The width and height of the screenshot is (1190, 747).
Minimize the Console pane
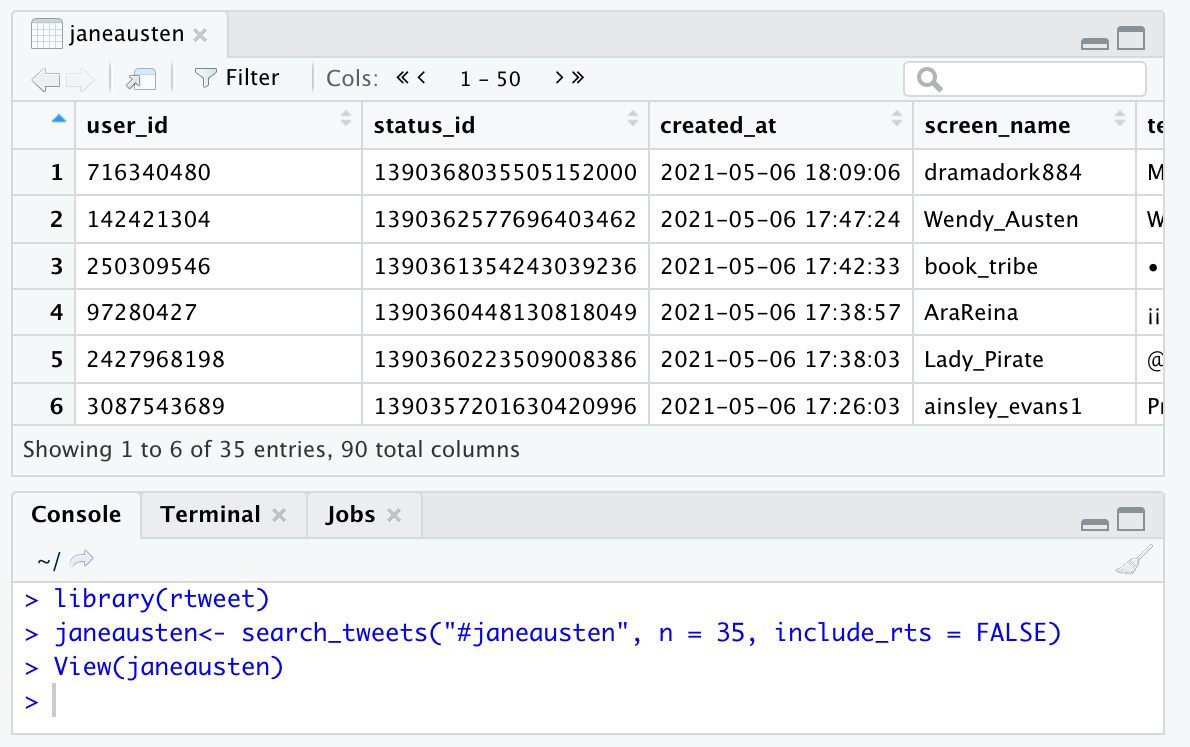coord(1094,524)
